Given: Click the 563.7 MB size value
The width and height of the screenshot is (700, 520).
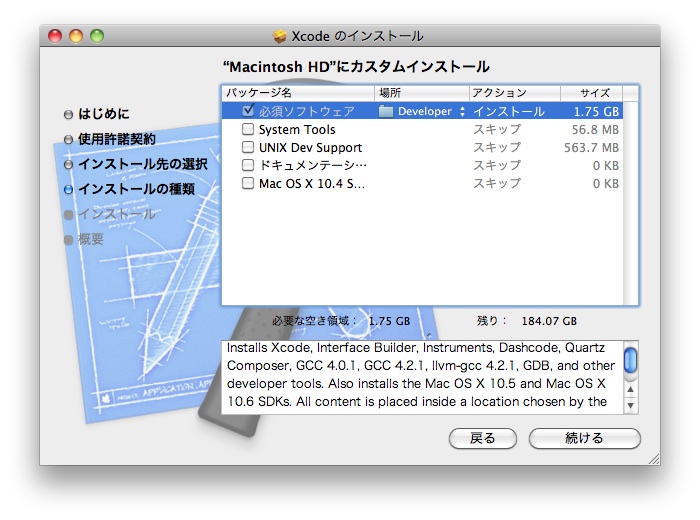Looking at the screenshot, I should [592, 148].
